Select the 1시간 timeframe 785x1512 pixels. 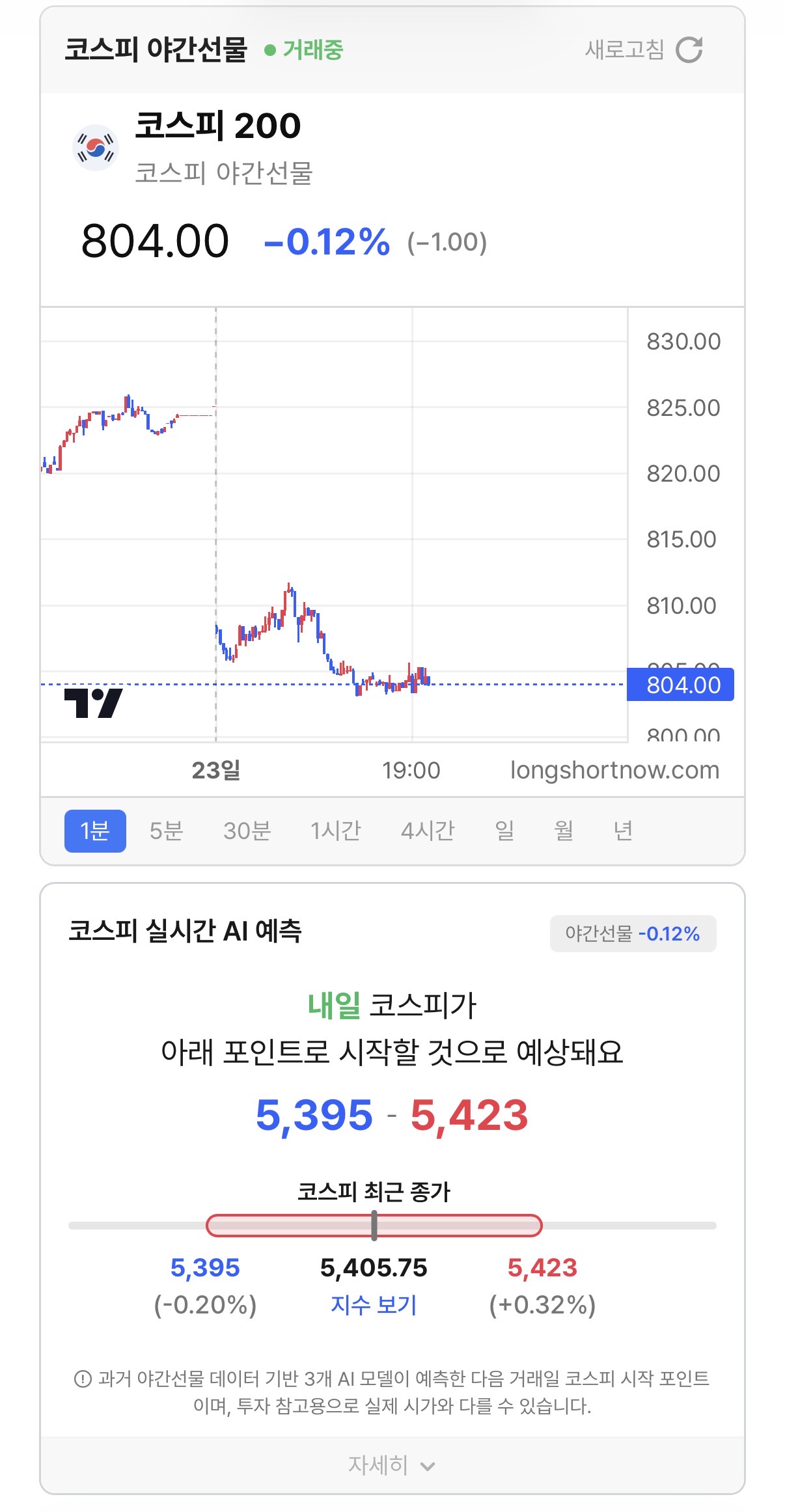point(335,831)
